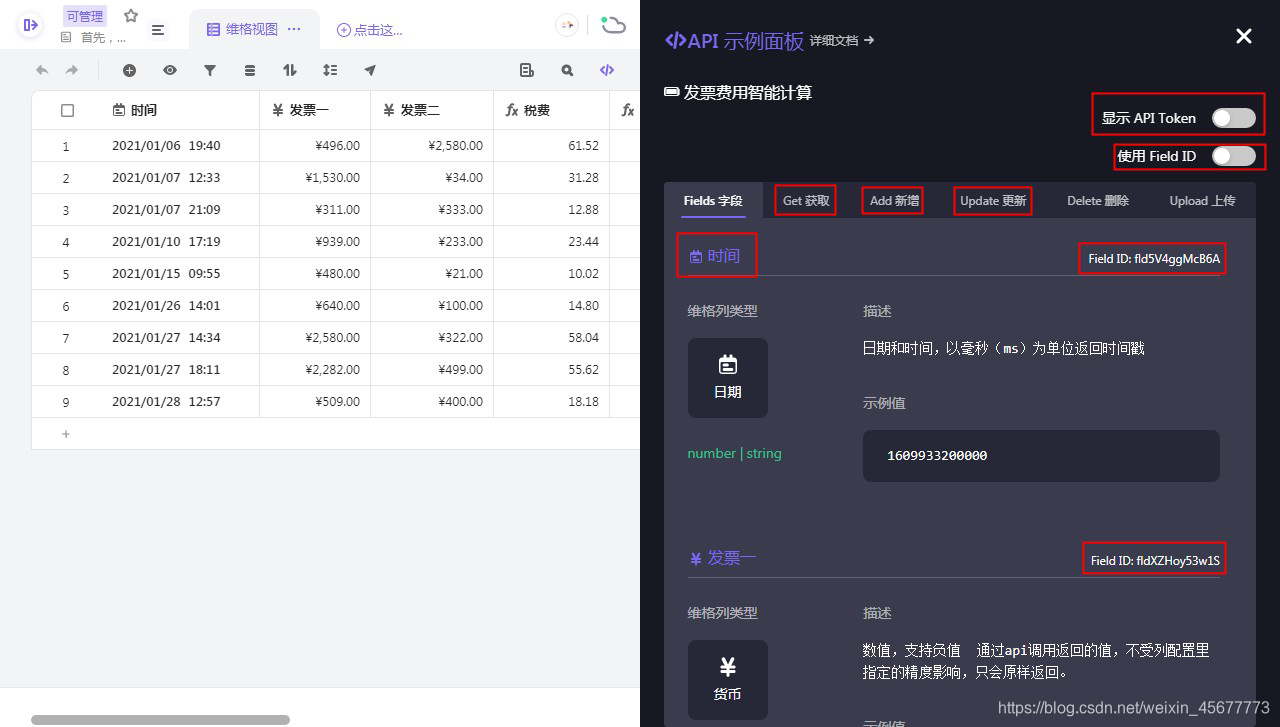
Task: Click the share paper-plane icon
Action: [x=370, y=70]
